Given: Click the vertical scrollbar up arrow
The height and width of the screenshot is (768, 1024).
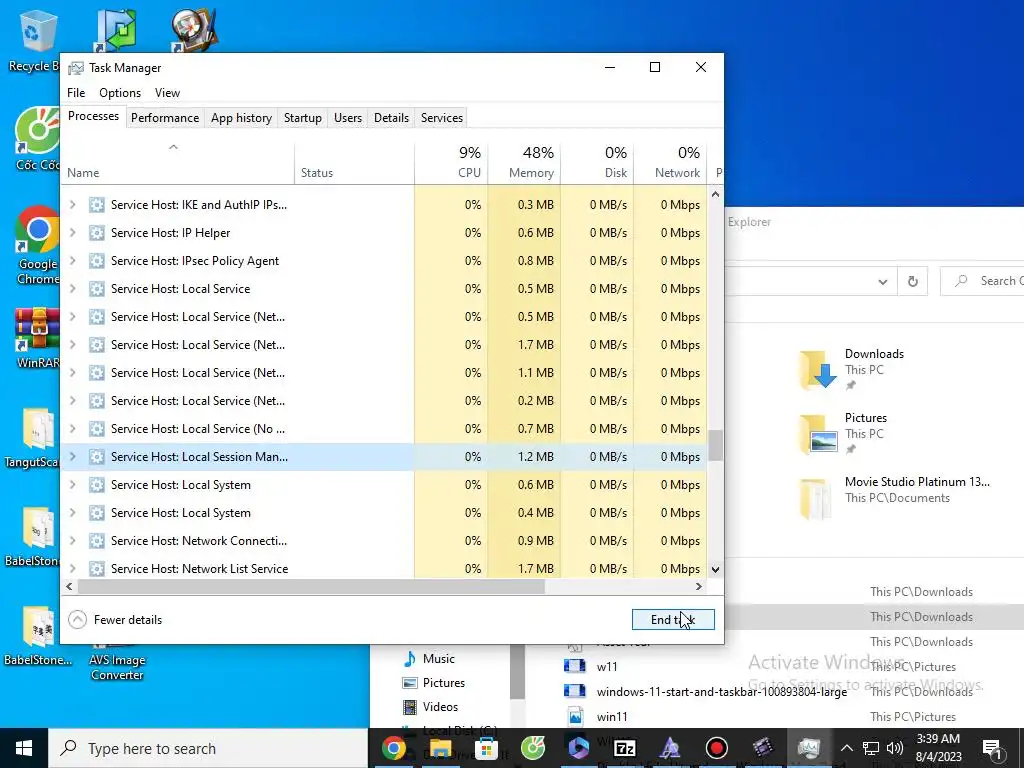Looking at the screenshot, I should [715, 194].
